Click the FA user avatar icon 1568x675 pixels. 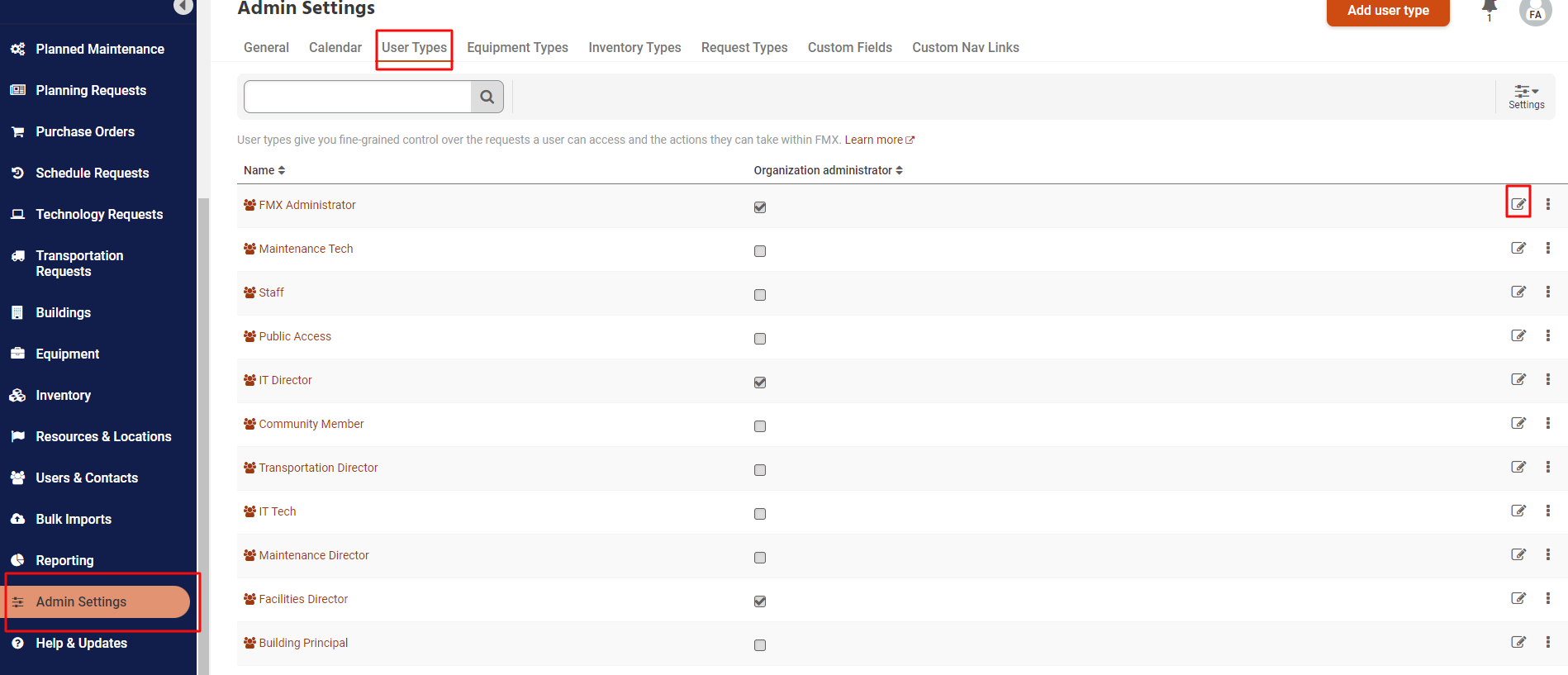click(x=1535, y=12)
